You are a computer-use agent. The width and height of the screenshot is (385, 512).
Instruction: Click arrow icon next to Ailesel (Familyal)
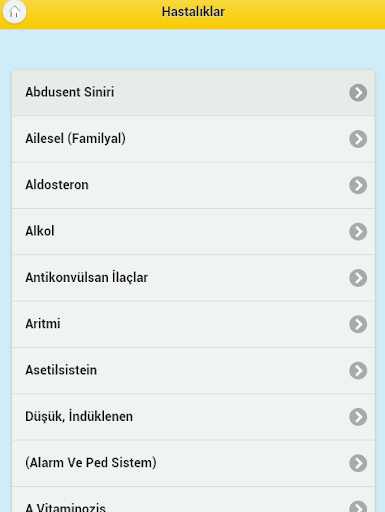pos(358,139)
